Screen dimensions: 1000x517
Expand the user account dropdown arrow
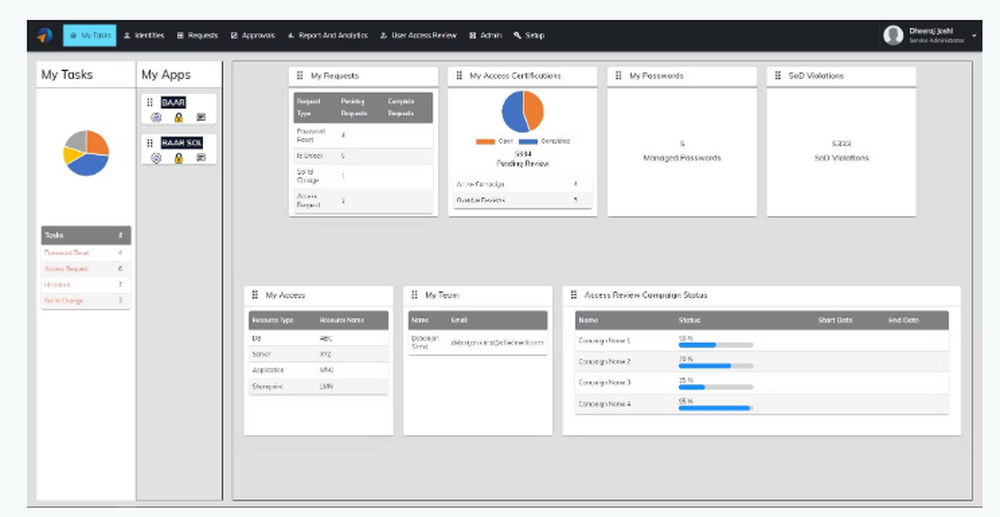tap(974, 36)
